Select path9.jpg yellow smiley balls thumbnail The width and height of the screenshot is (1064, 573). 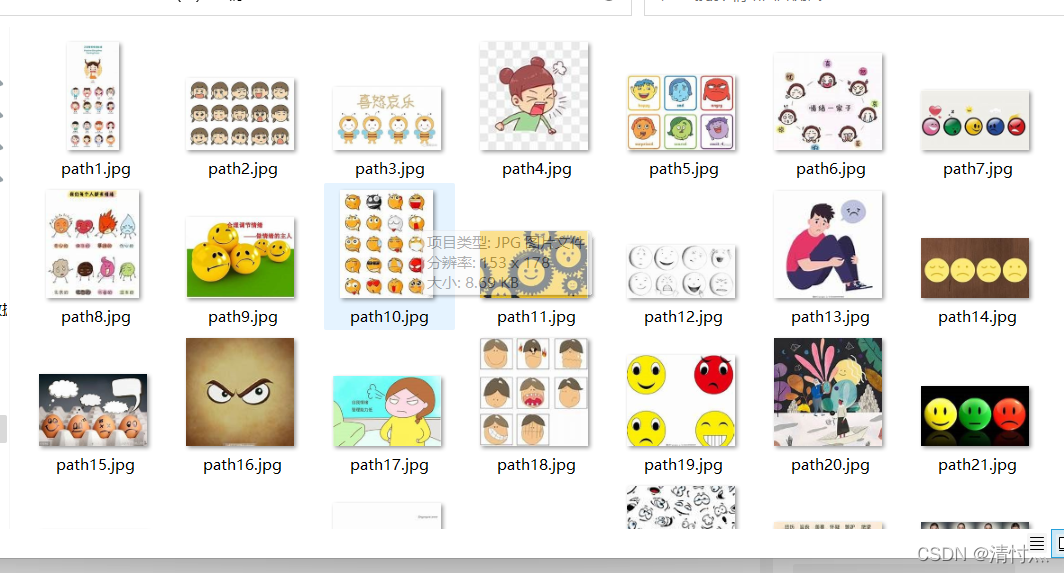[x=240, y=257]
